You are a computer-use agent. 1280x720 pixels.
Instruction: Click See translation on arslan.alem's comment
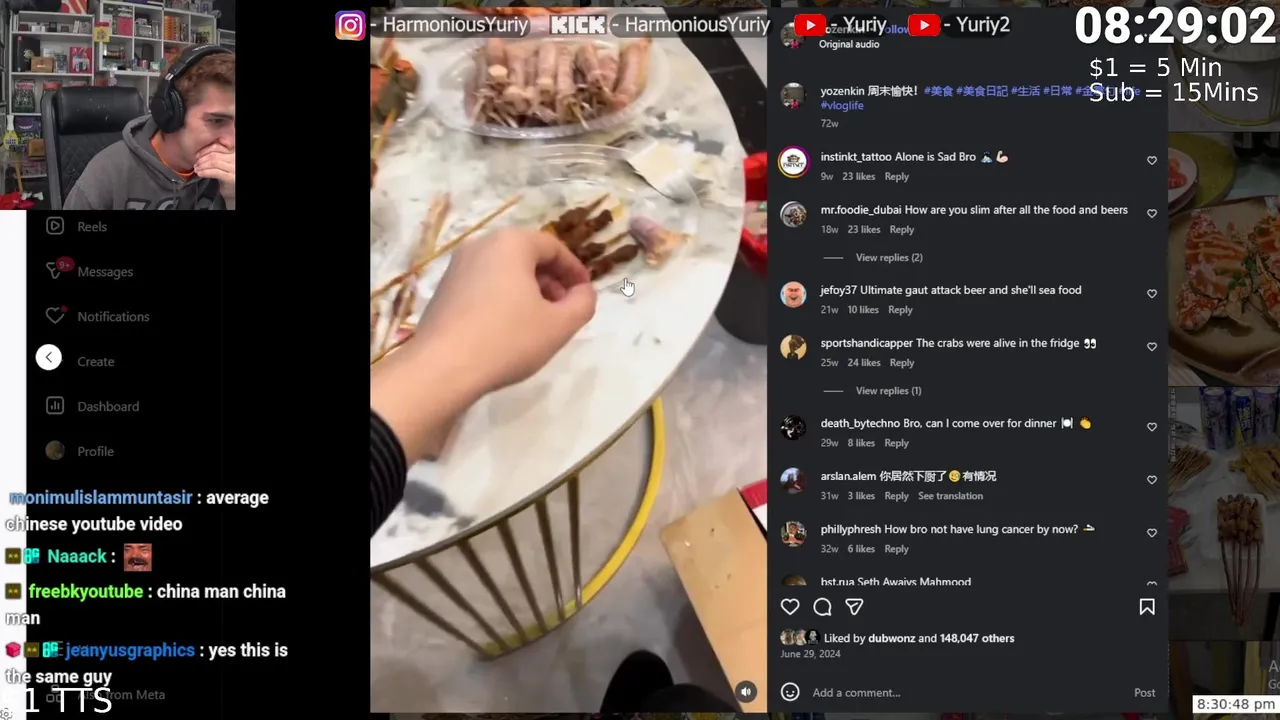coord(950,496)
